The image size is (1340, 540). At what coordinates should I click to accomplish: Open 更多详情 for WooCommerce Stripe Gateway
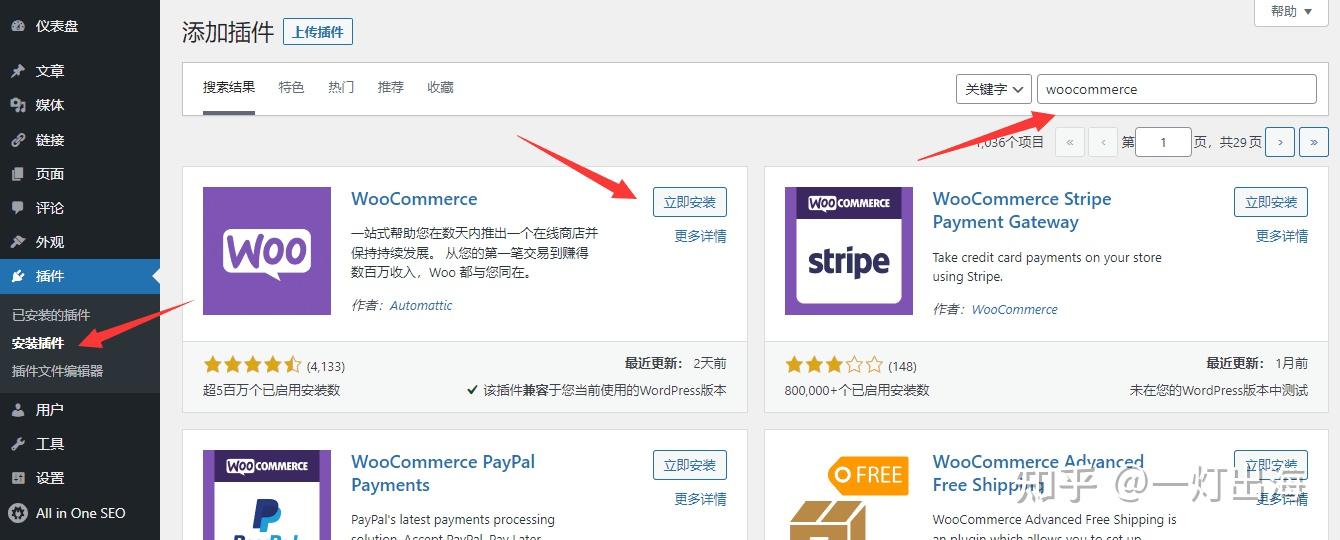1282,236
